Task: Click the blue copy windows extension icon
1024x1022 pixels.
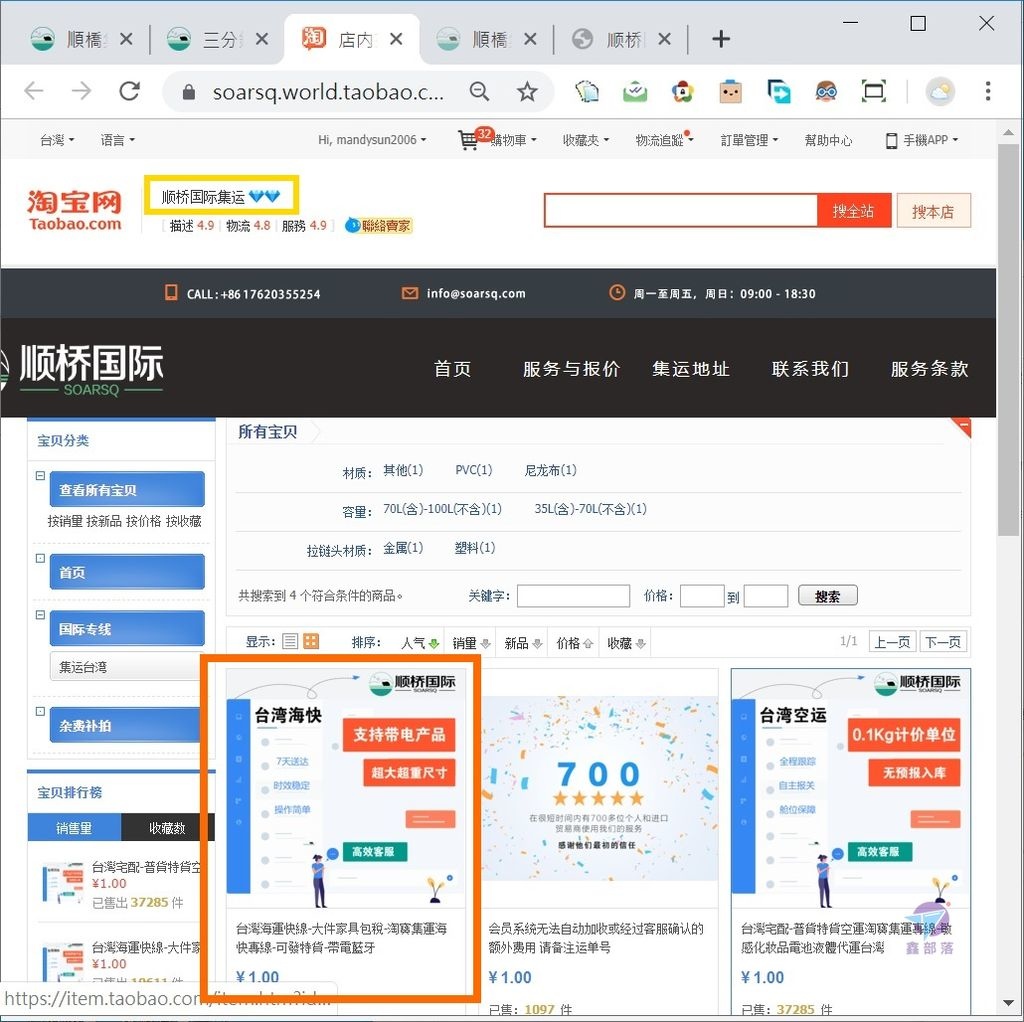Action: coord(778,91)
